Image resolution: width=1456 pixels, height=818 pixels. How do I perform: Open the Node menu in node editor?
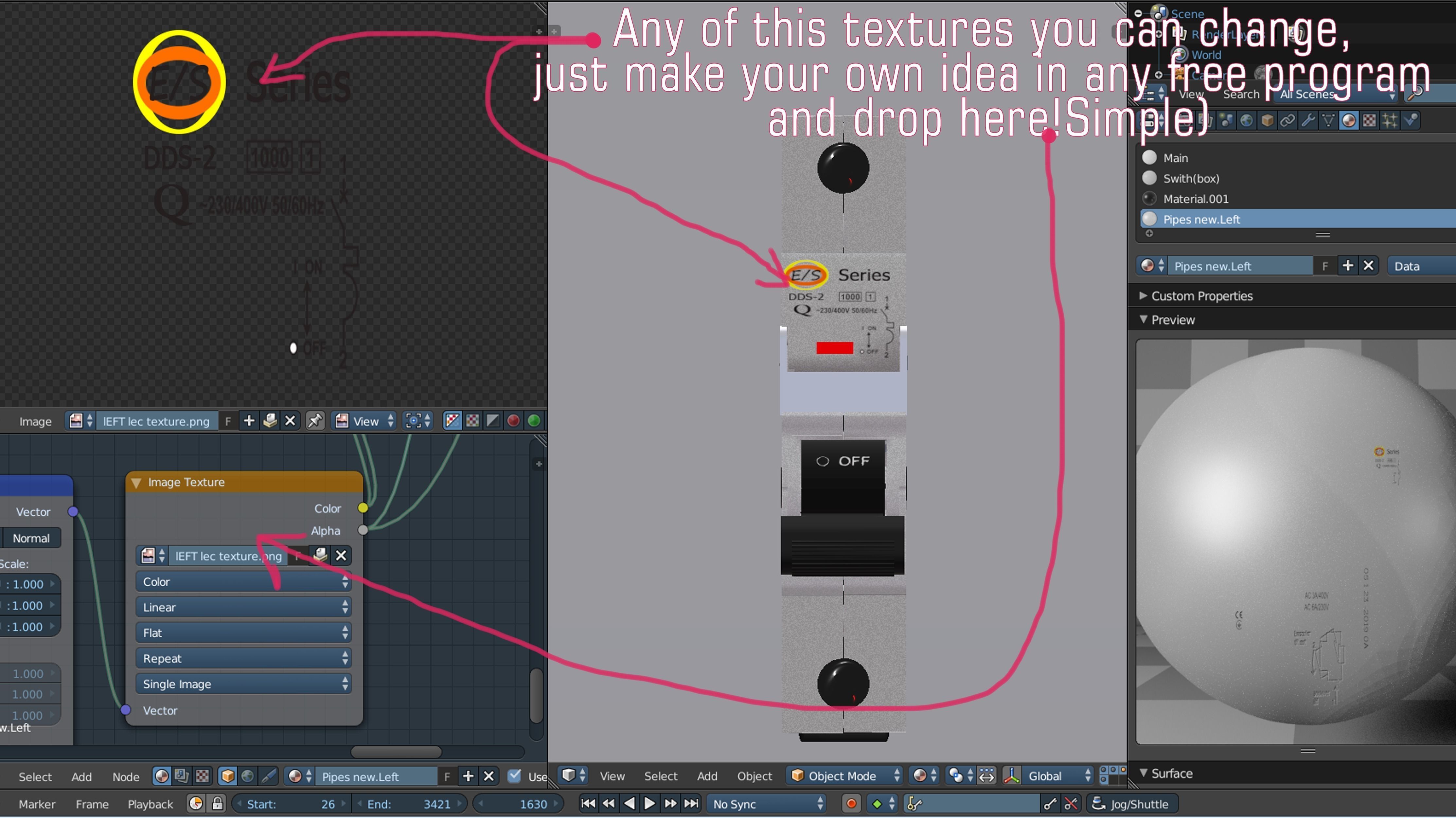pyautogui.click(x=126, y=777)
